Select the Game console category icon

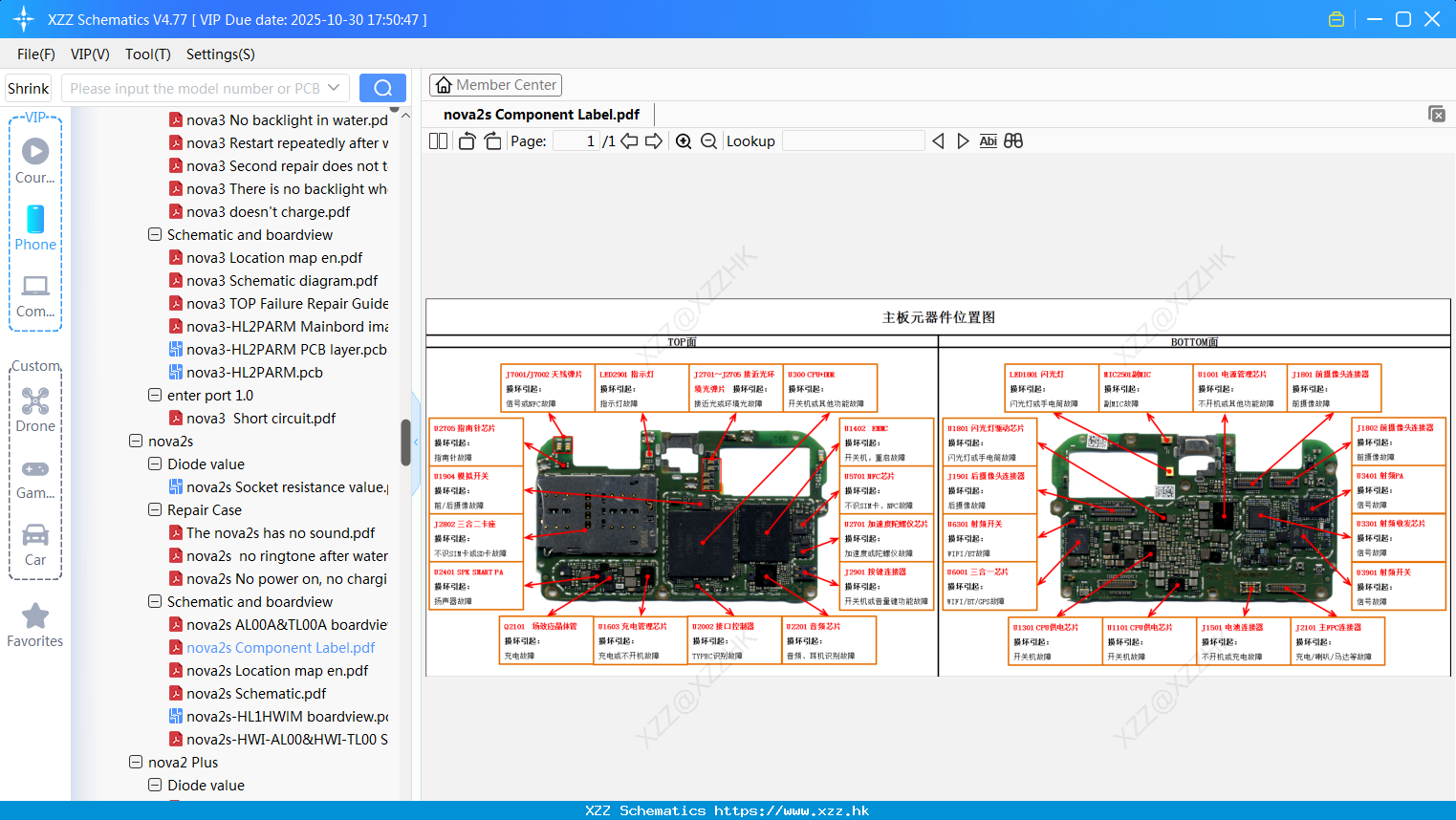(35, 478)
